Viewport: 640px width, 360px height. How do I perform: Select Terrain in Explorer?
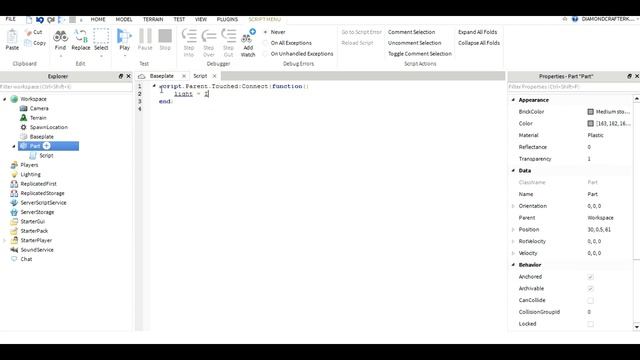pyautogui.click(x=38, y=118)
